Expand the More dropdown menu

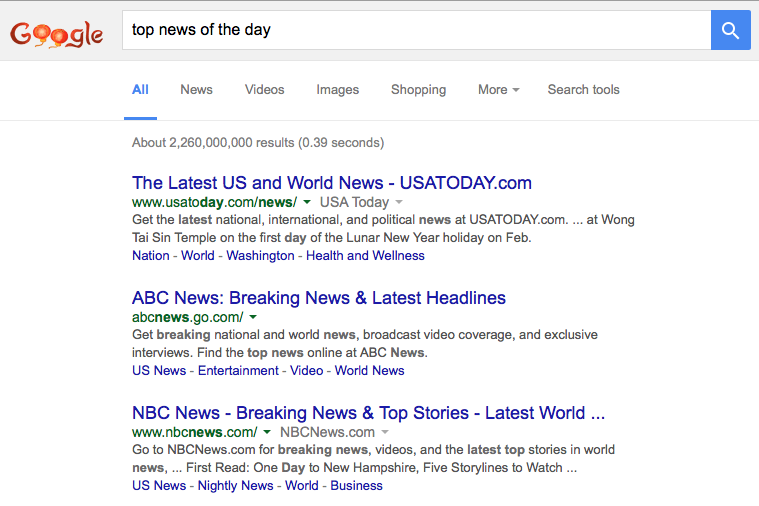[x=499, y=90]
